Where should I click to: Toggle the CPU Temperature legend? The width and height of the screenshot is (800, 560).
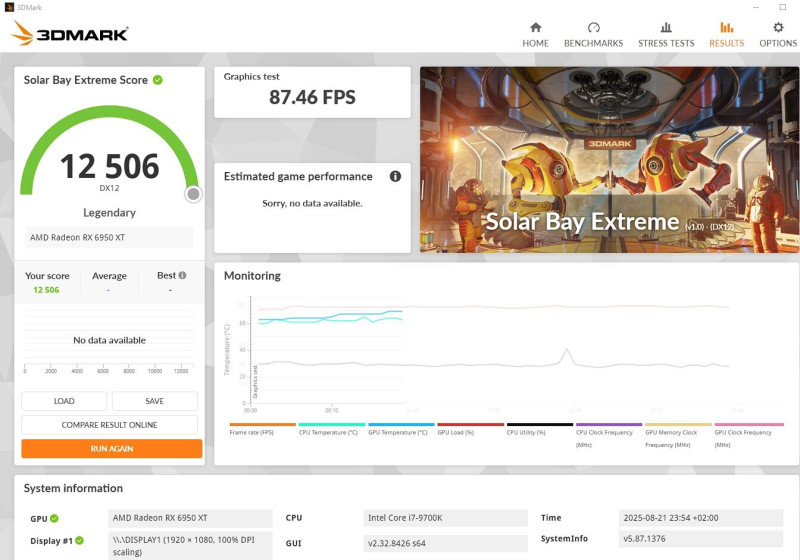tap(332, 429)
